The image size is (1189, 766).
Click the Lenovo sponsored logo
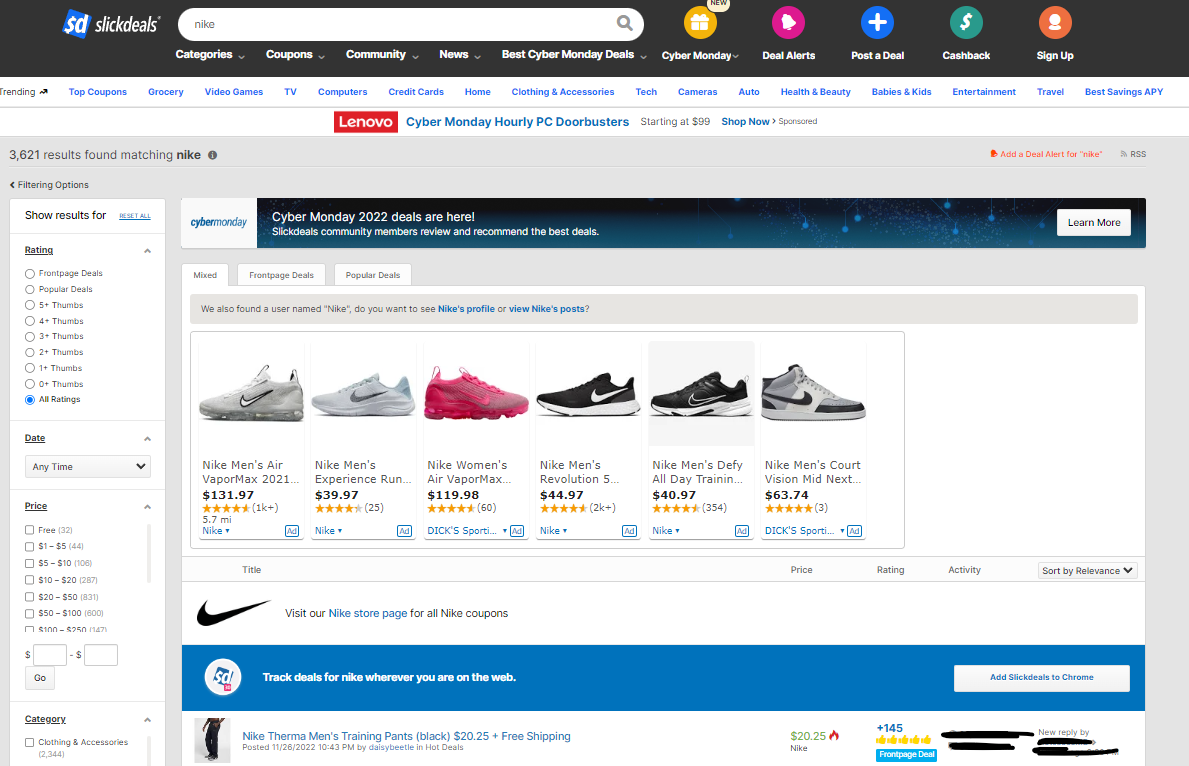365,121
